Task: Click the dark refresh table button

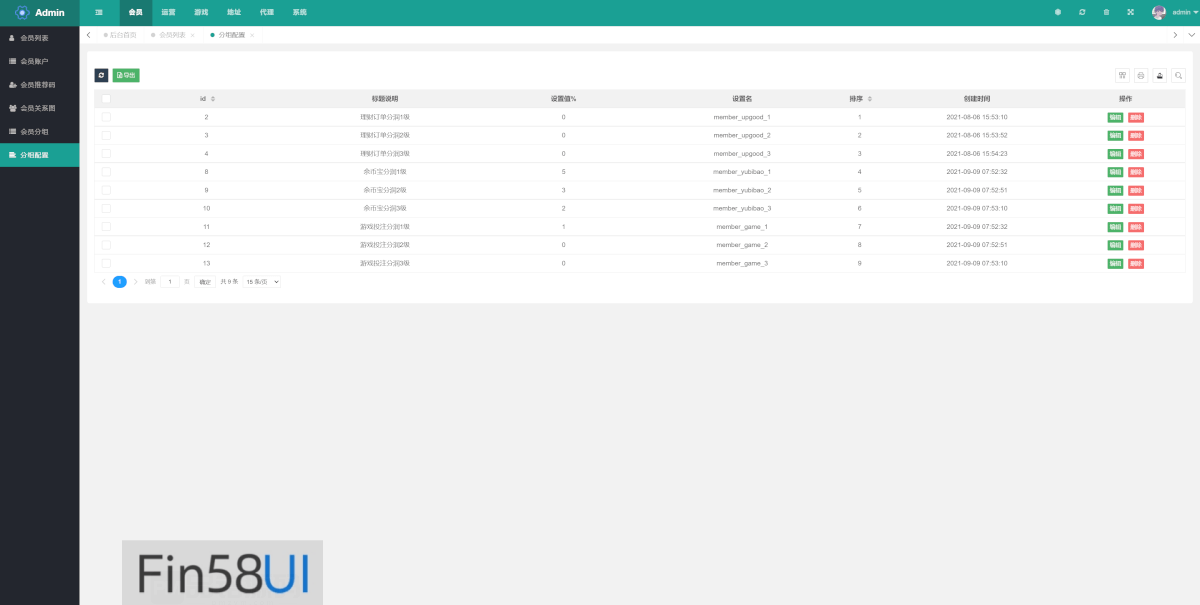Action: point(101,75)
